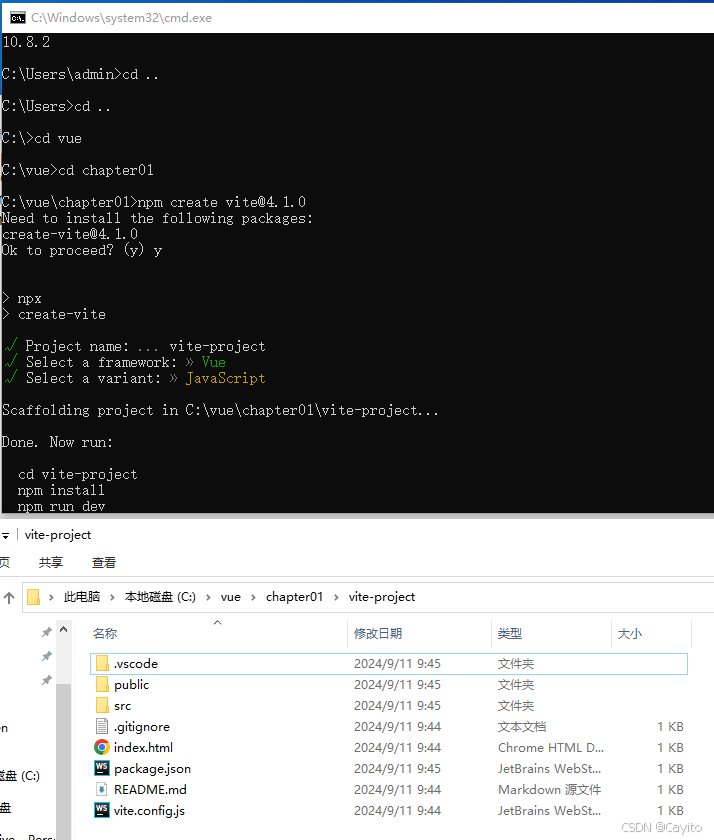Click '1 KB' size cell of vite.config.js

[x=671, y=811]
